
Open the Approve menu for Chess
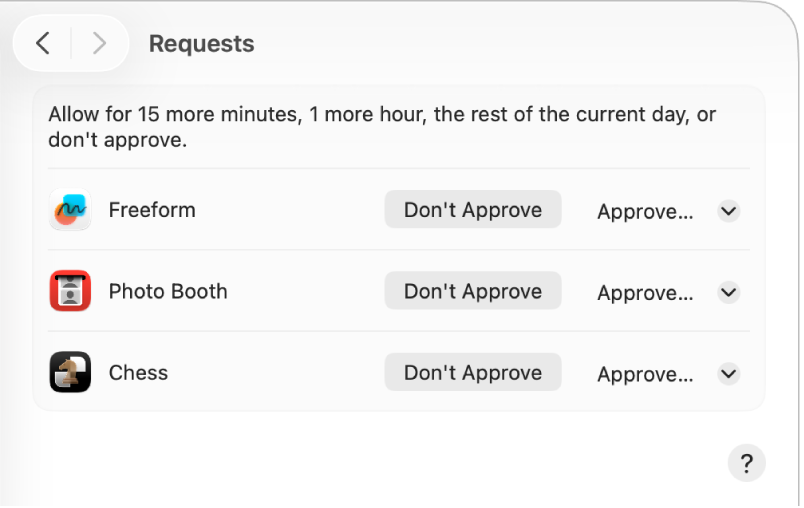click(645, 375)
